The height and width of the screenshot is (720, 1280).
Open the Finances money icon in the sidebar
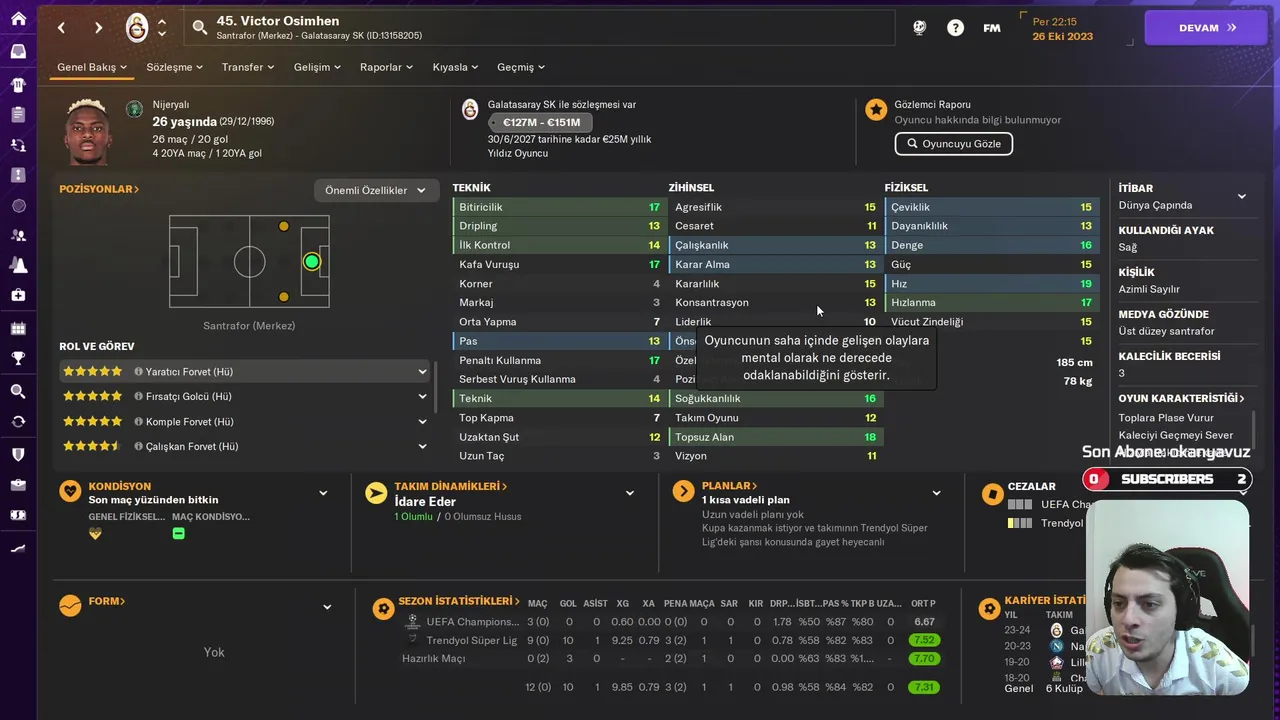tap(18, 515)
